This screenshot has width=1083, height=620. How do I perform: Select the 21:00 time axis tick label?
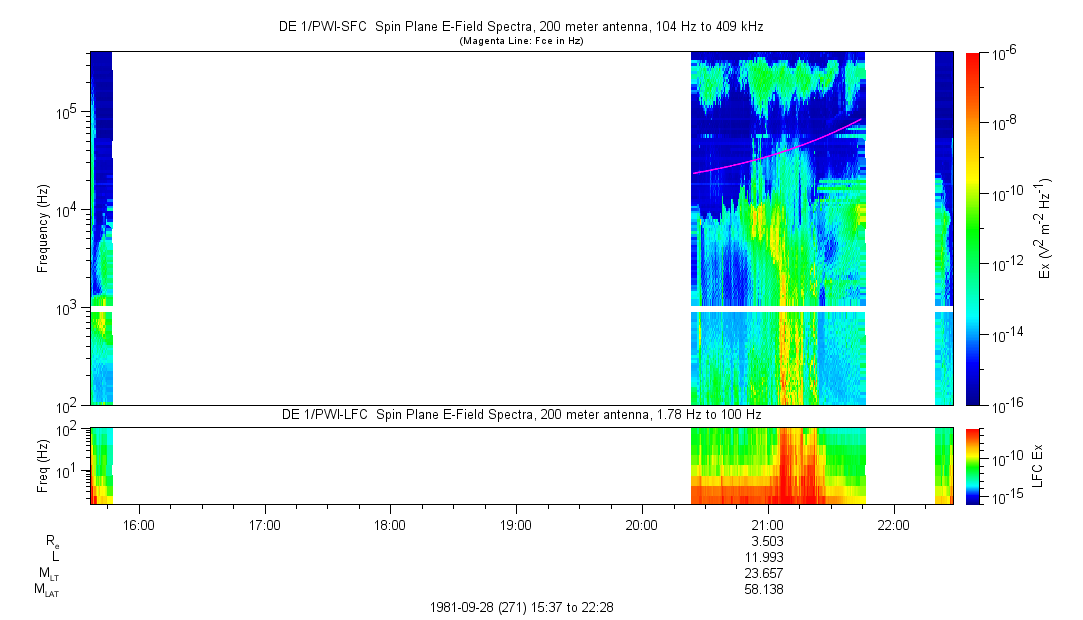coord(767,524)
